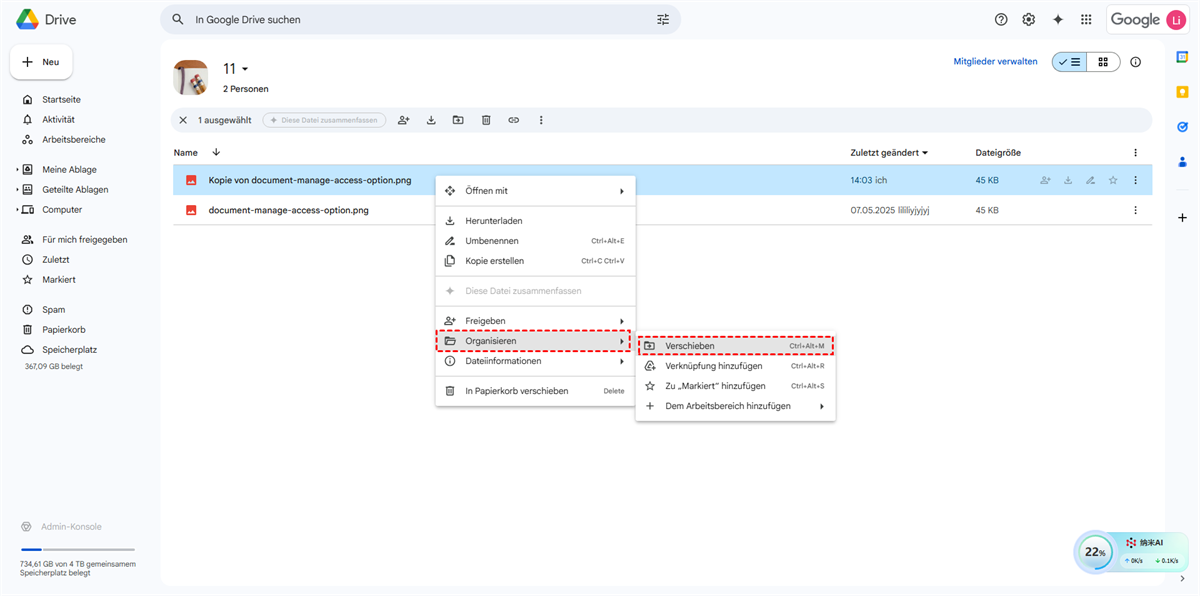
Task: Open Google Drive search options filter icon
Action: pyautogui.click(x=663, y=19)
